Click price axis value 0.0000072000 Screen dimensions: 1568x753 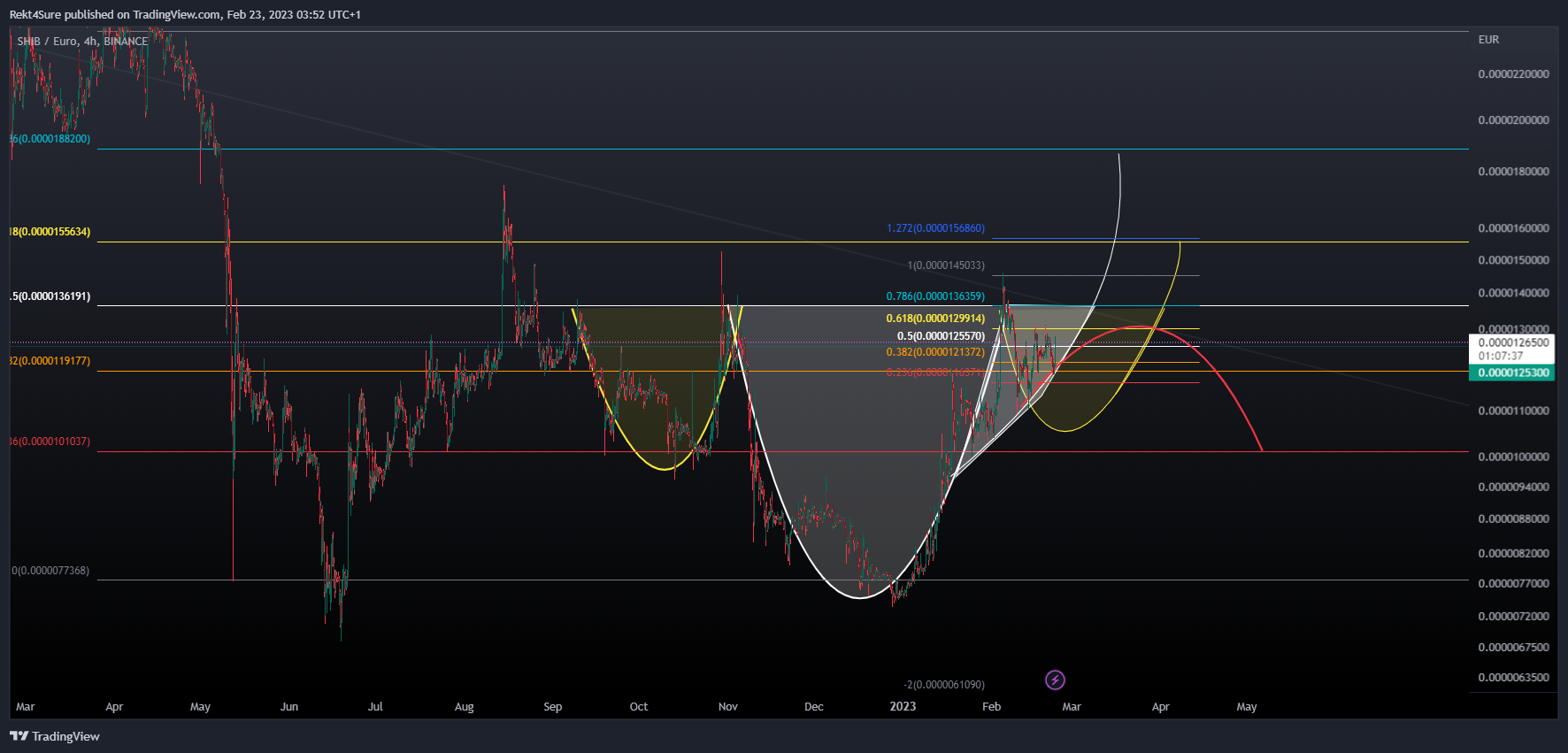[x=1513, y=617]
